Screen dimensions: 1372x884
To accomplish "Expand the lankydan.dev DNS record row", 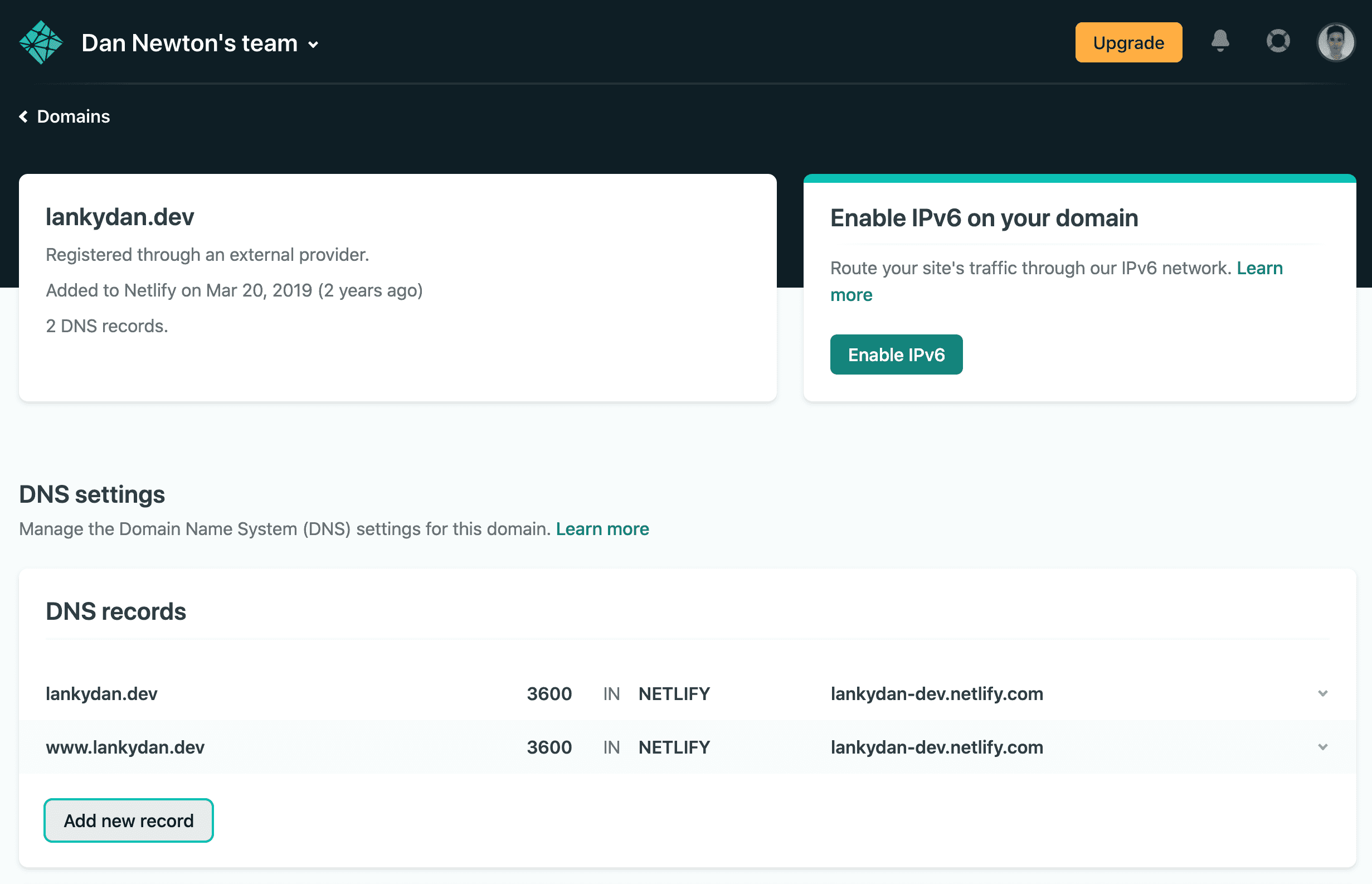I will [1322, 693].
